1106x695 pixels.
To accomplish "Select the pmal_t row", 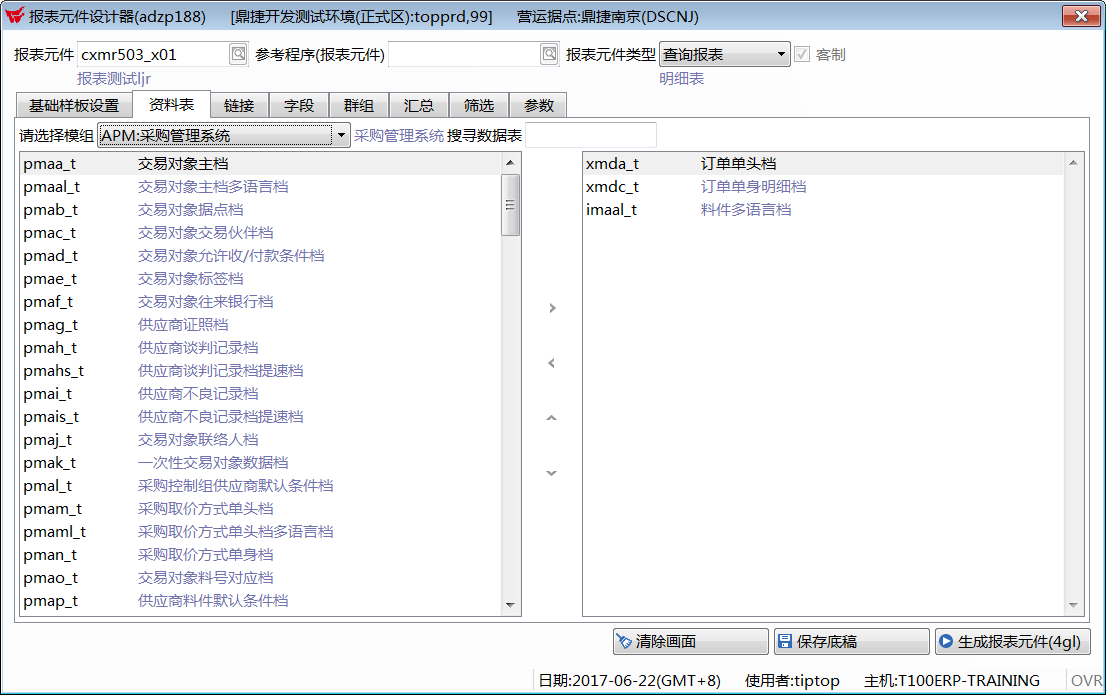I will [261, 485].
